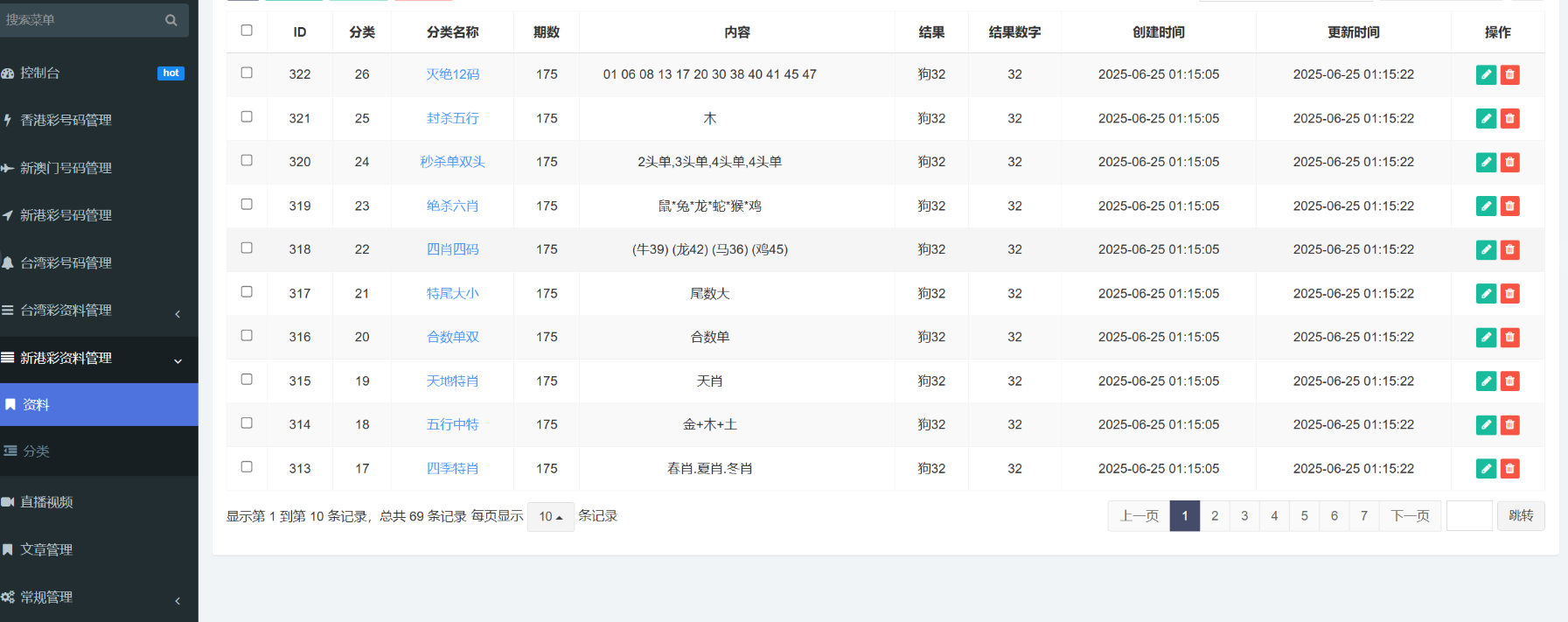Viewport: 1568px width, 622px height.
Task: Open 香港彩号码管理 in the sidebar
Action: click(66, 120)
